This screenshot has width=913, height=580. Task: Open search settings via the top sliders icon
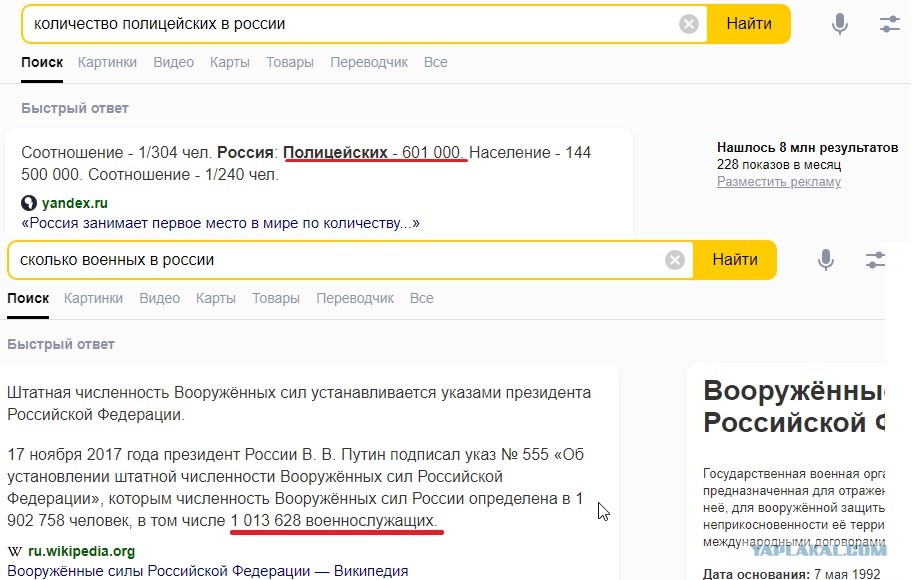889,24
